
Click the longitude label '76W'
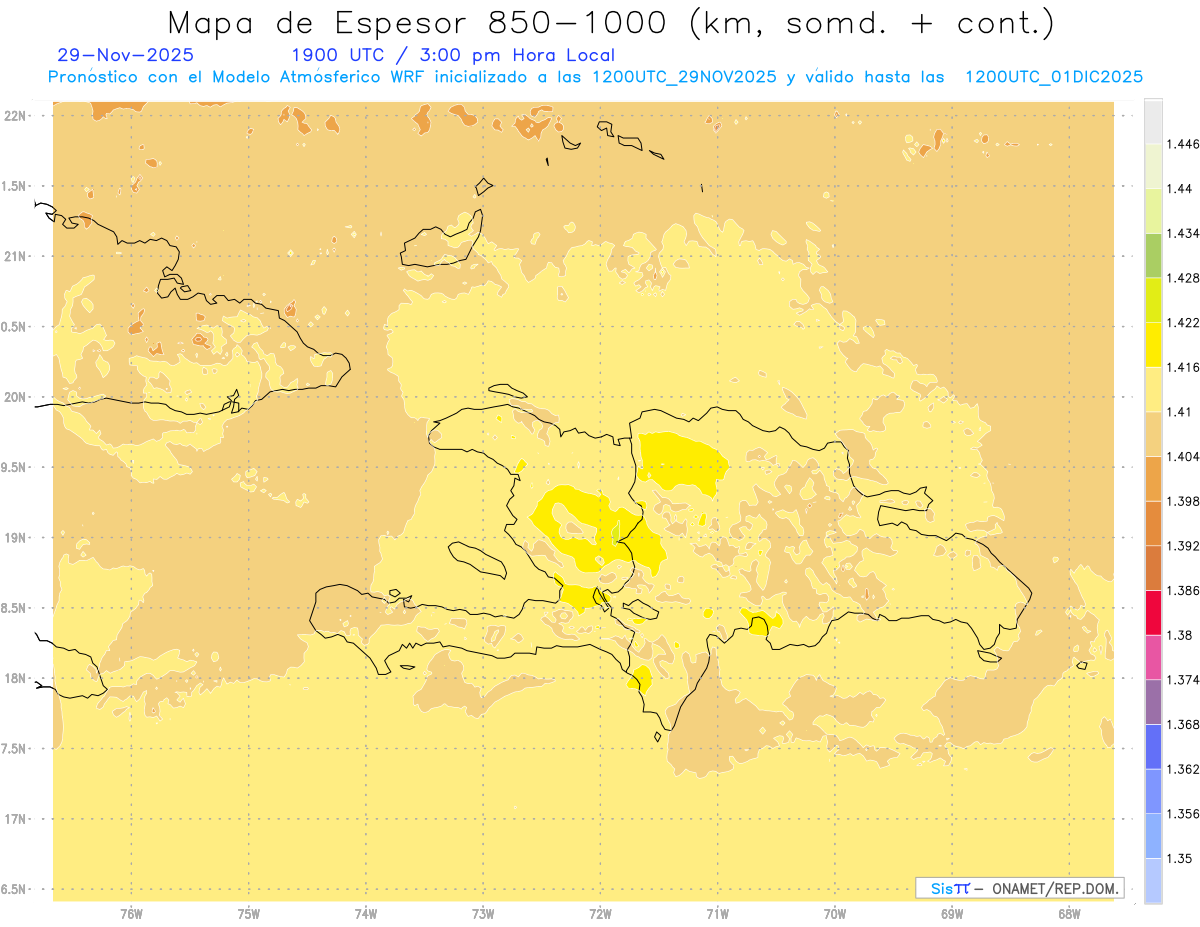[131, 914]
